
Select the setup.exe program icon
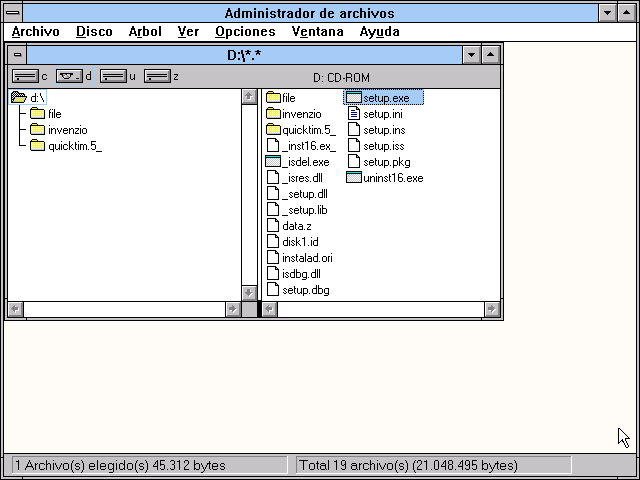point(353,98)
